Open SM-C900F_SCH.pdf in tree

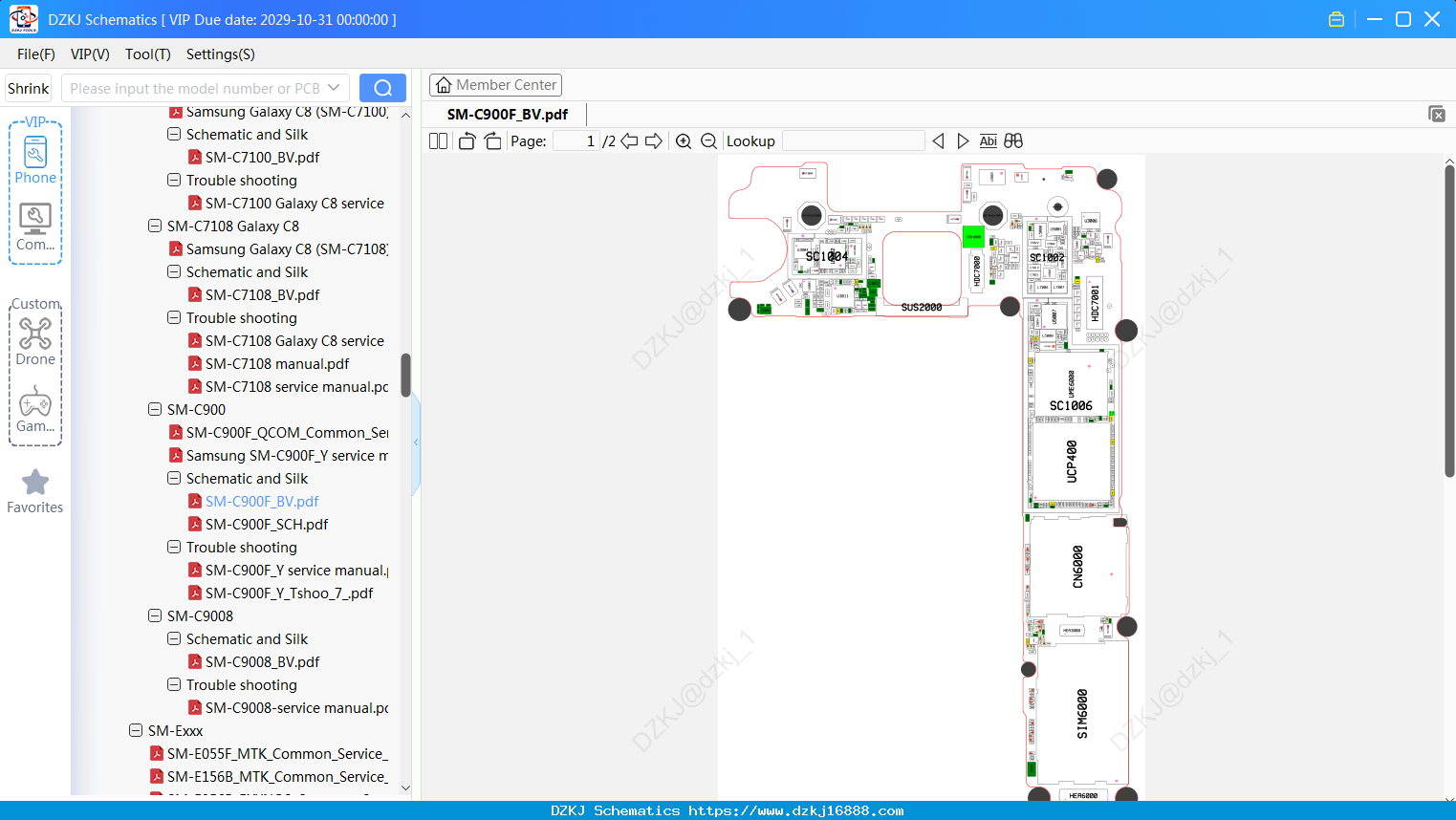pyautogui.click(x=267, y=524)
